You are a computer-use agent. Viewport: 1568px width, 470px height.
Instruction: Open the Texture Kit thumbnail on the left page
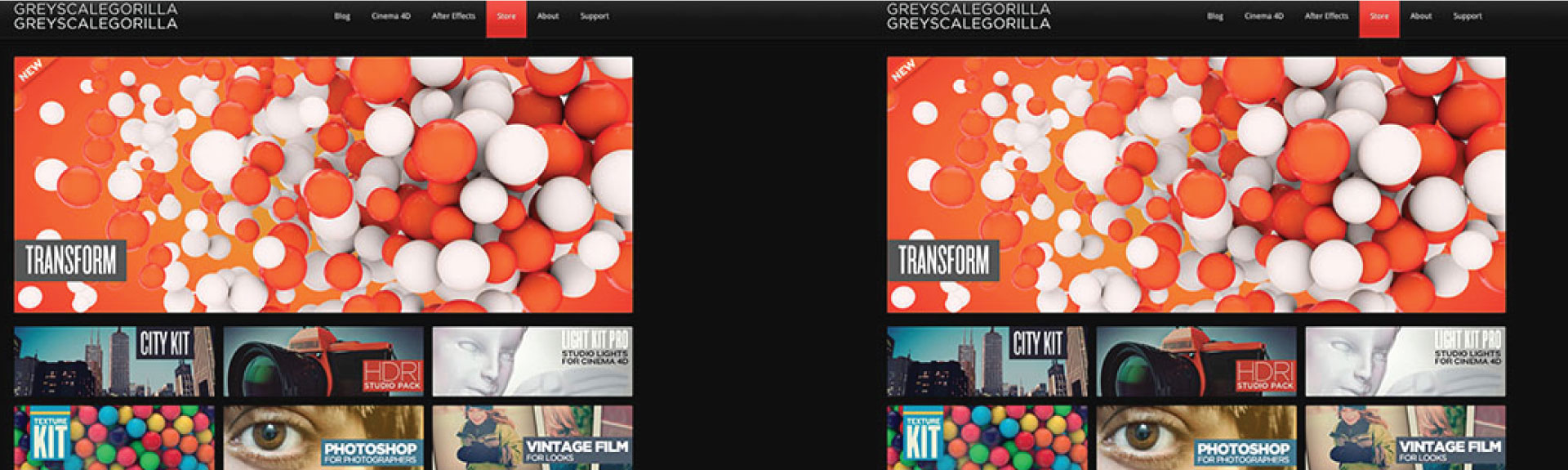[114, 437]
